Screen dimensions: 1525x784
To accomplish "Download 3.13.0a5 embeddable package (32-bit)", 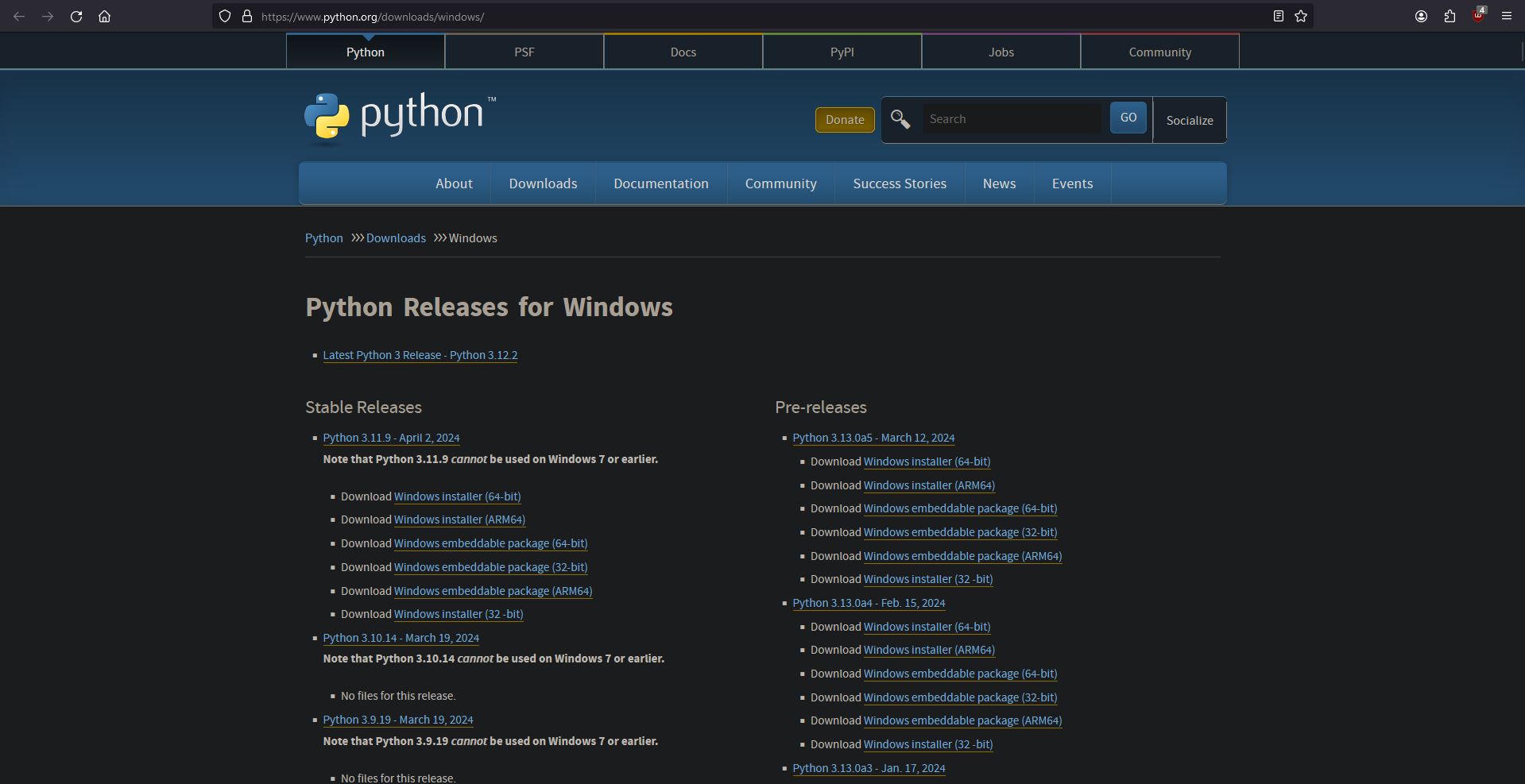I will coord(961,532).
